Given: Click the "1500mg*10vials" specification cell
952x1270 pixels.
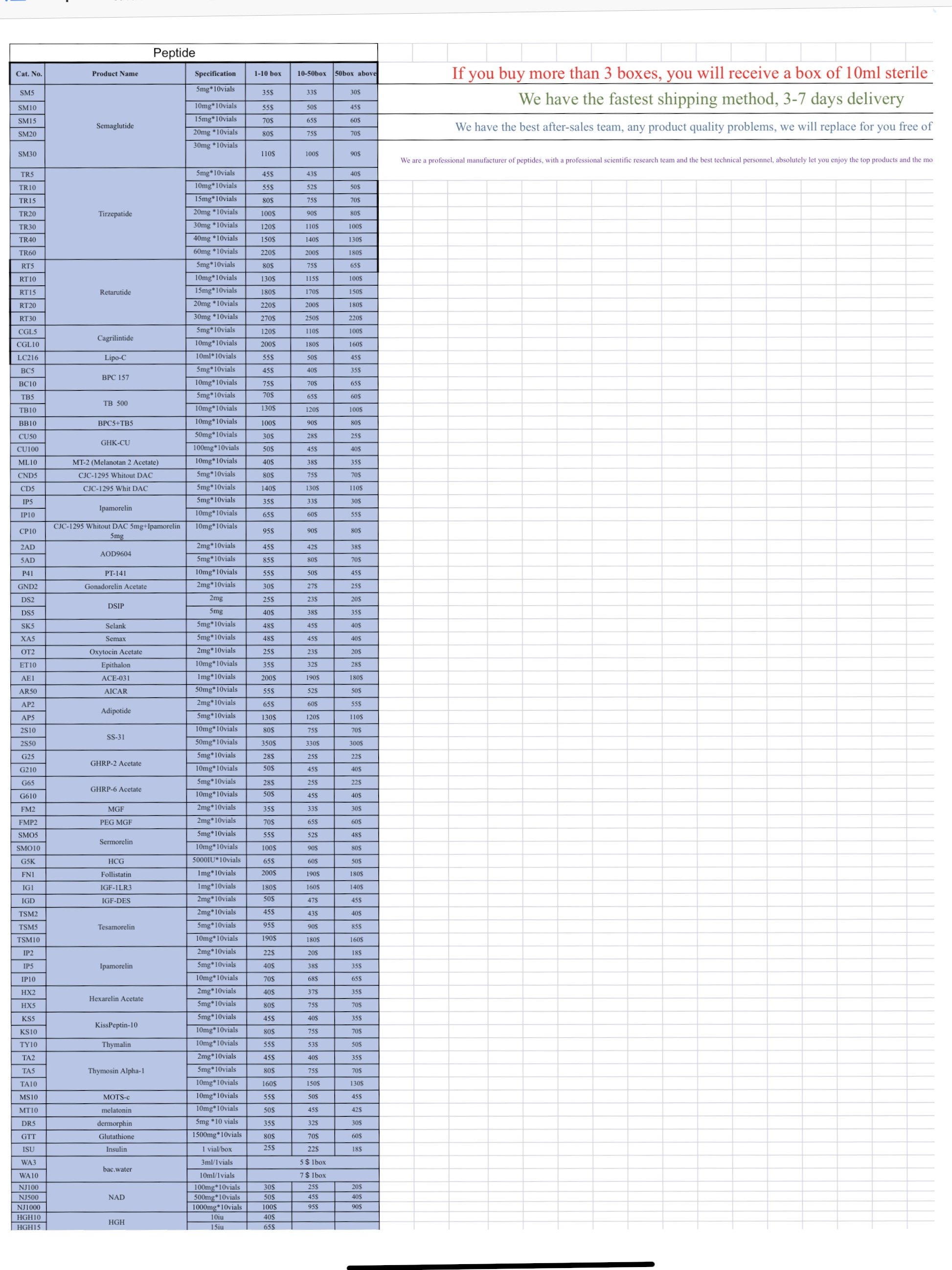Looking at the screenshot, I should coord(217,1134).
